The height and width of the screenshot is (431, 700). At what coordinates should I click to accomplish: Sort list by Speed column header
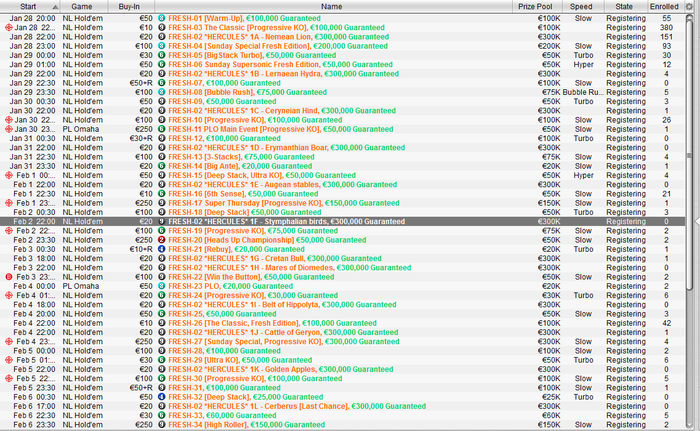tap(583, 6)
